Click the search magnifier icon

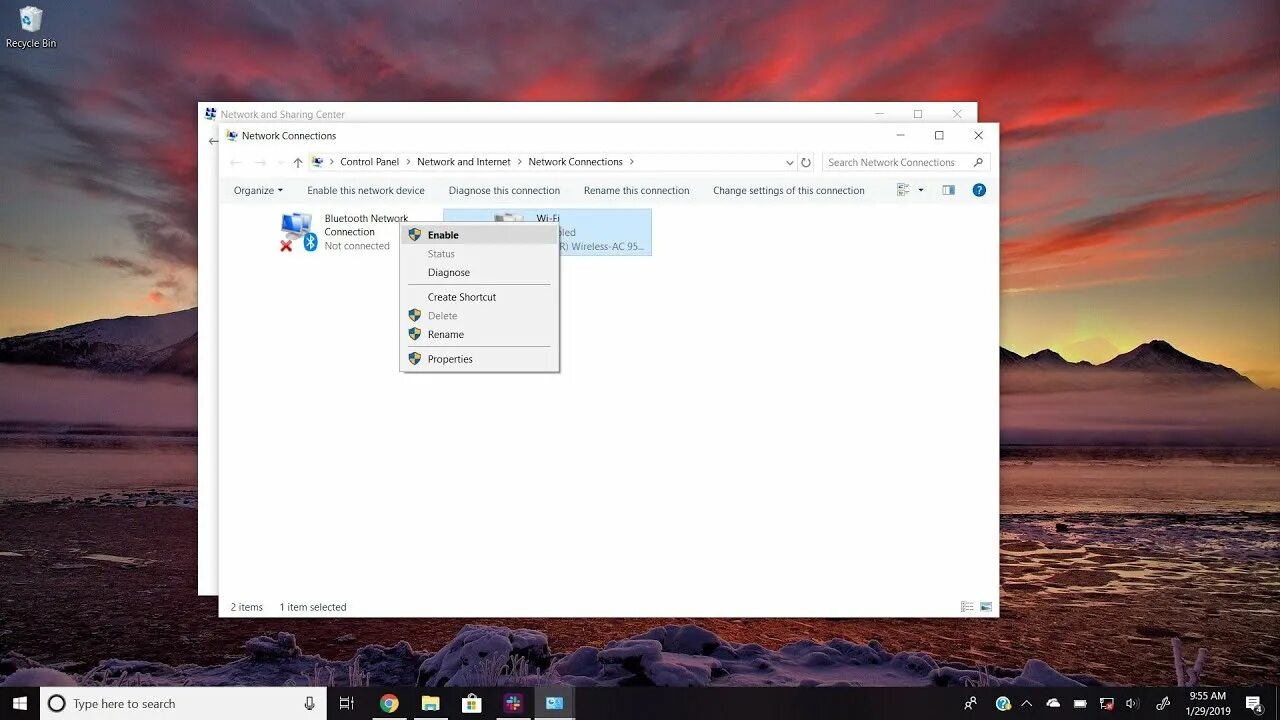(x=978, y=162)
